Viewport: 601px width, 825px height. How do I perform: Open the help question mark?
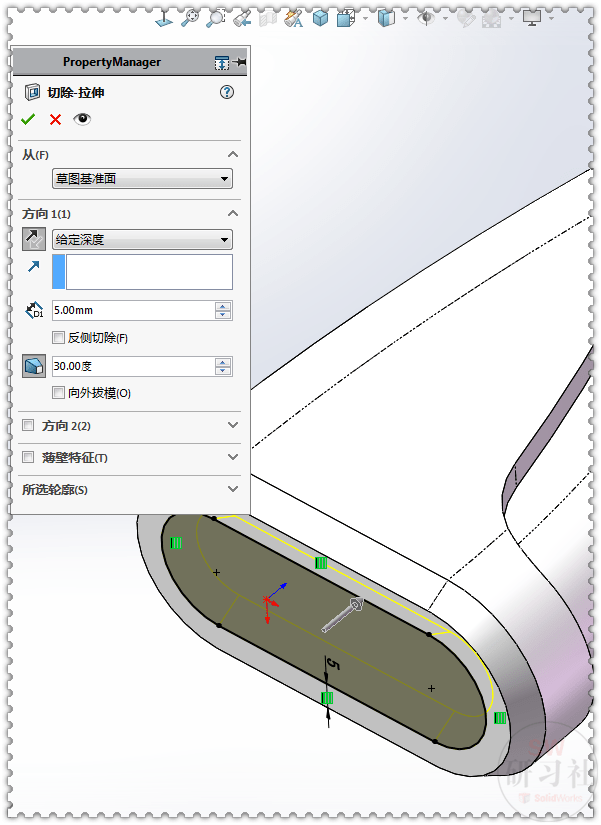tap(227, 92)
